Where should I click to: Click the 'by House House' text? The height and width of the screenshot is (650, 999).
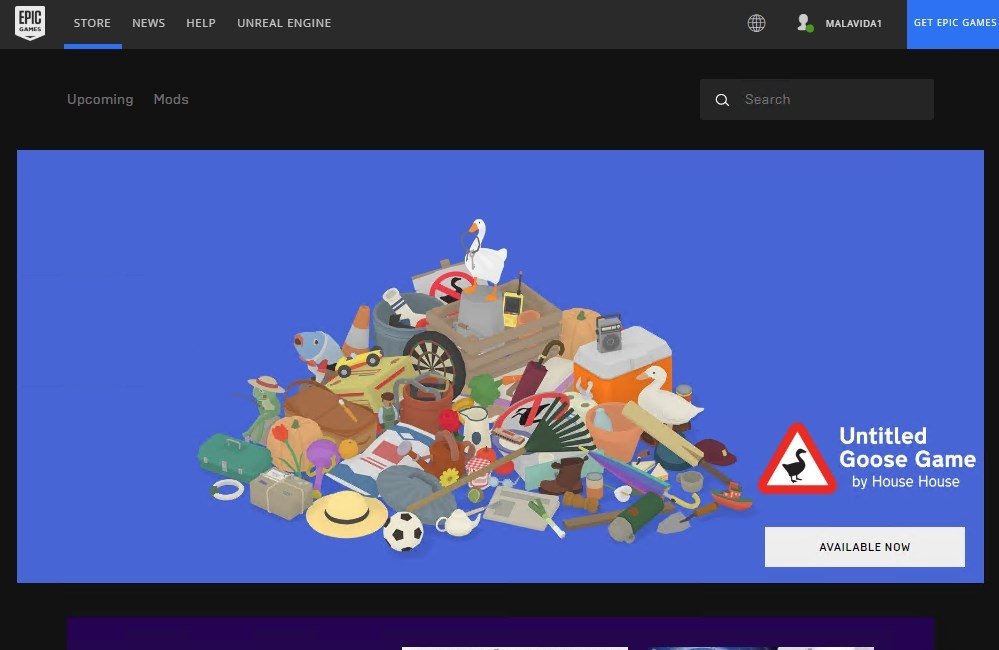(x=905, y=482)
